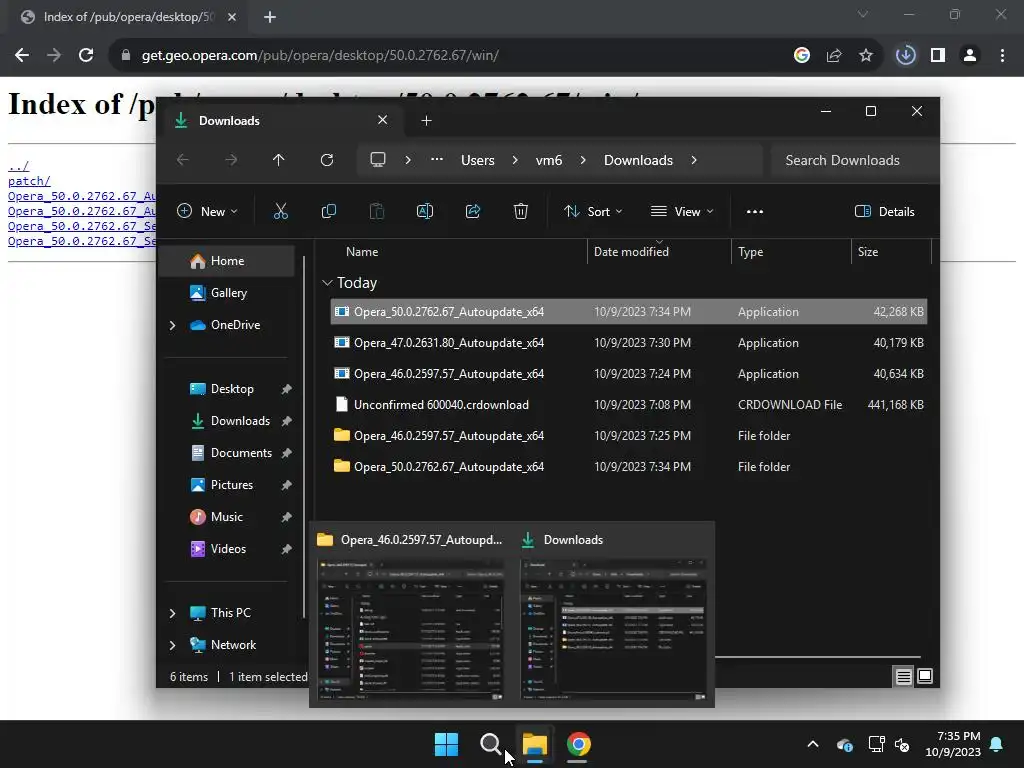Add a new Explorer tab
The height and width of the screenshot is (768, 1024).
426,121
